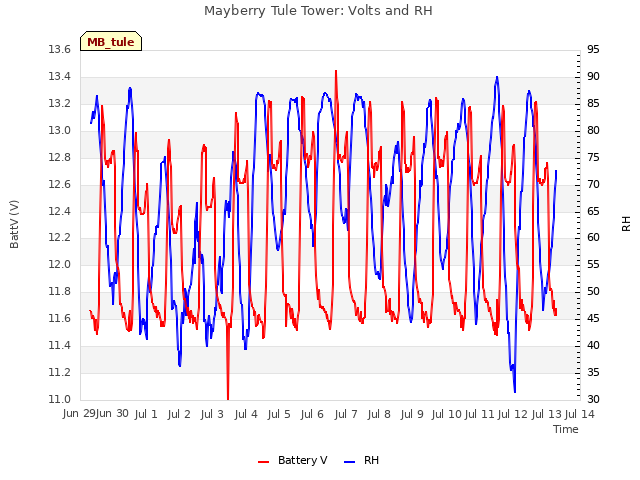Click the blue RH minimum dip near Jul 12
This screenshot has height=480, width=640.
pos(515,391)
